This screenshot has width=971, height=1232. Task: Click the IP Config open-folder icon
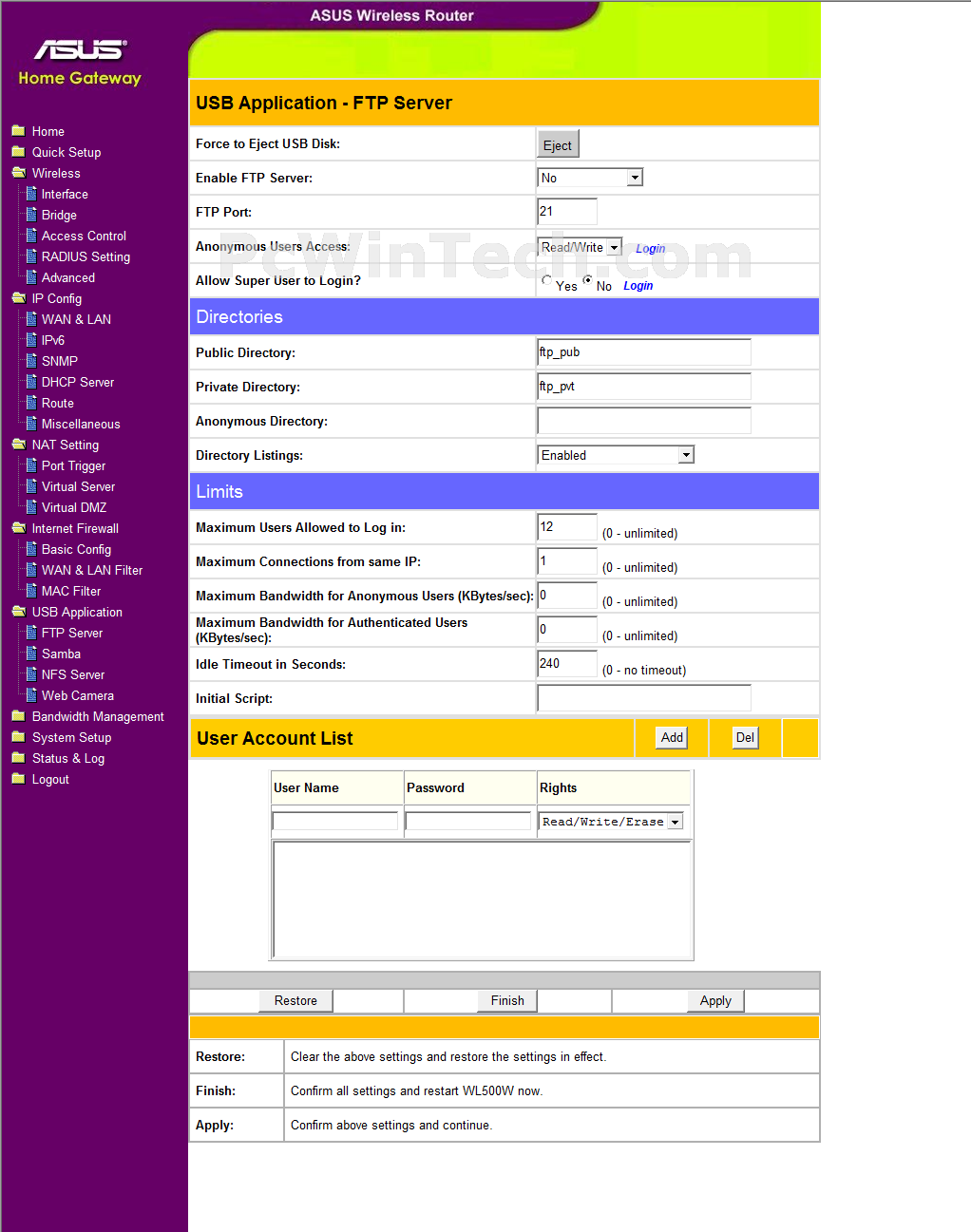tap(18, 298)
